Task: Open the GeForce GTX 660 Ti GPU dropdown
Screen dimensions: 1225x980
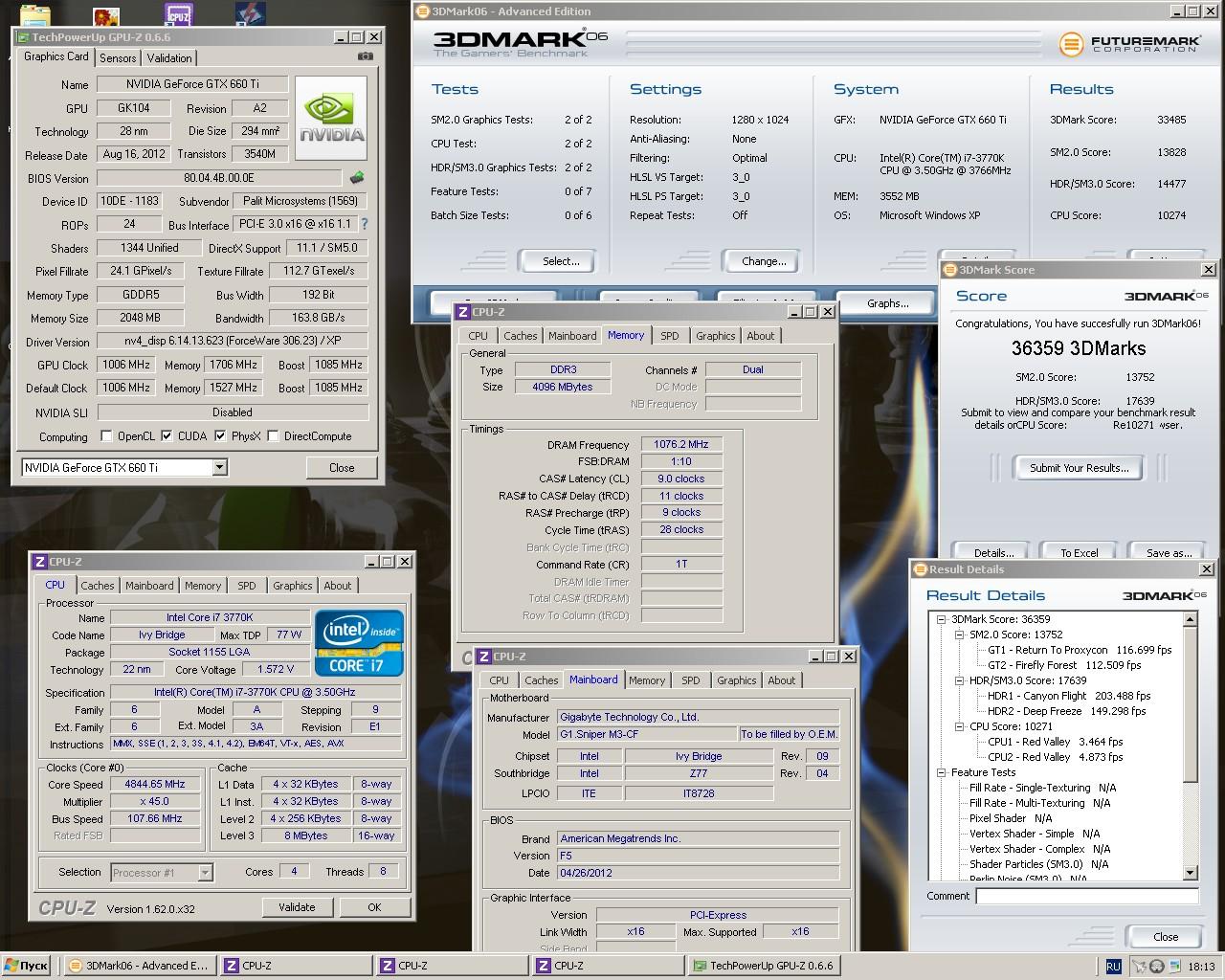Action: pos(219,468)
